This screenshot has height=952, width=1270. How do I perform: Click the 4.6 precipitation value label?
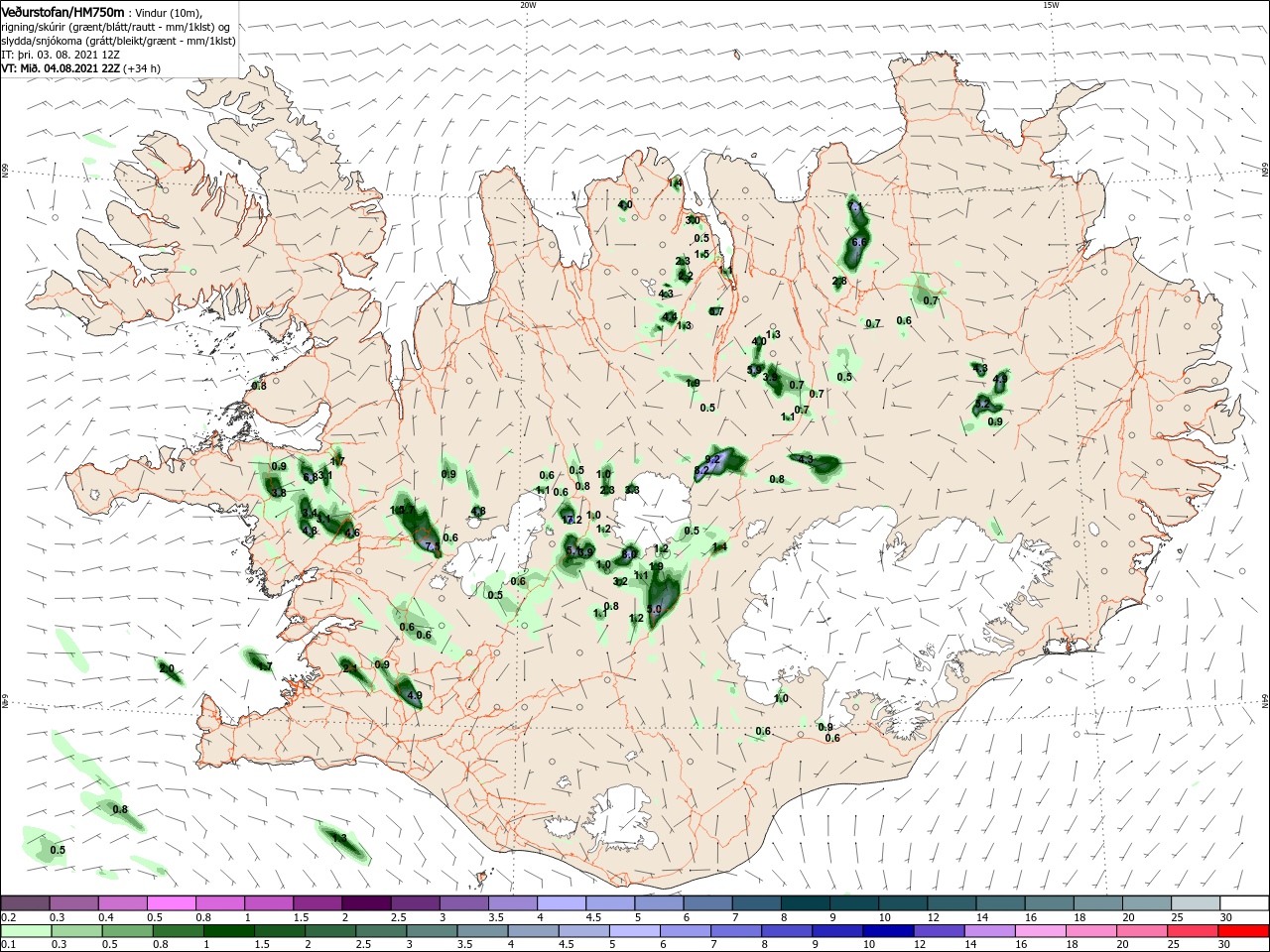click(351, 534)
